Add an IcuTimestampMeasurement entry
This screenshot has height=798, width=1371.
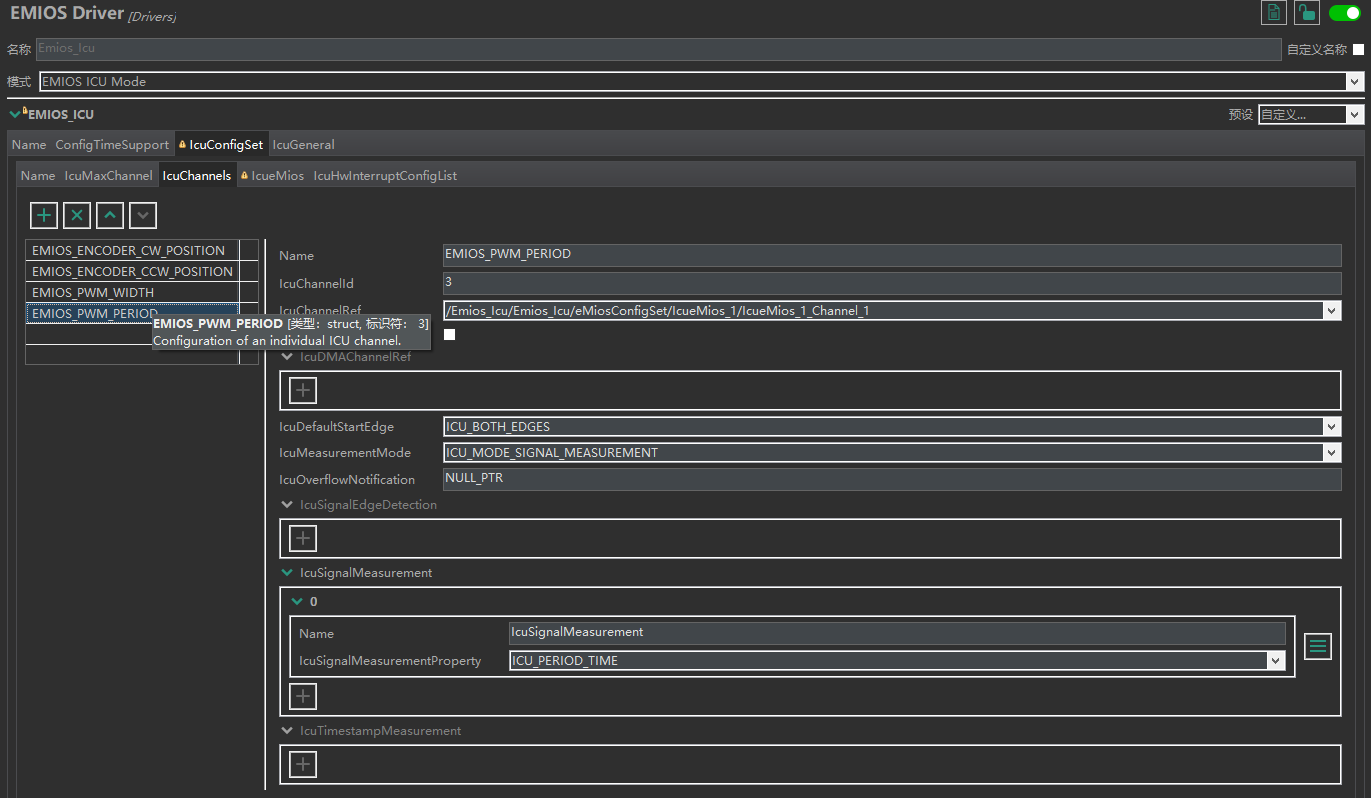pyautogui.click(x=302, y=764)
